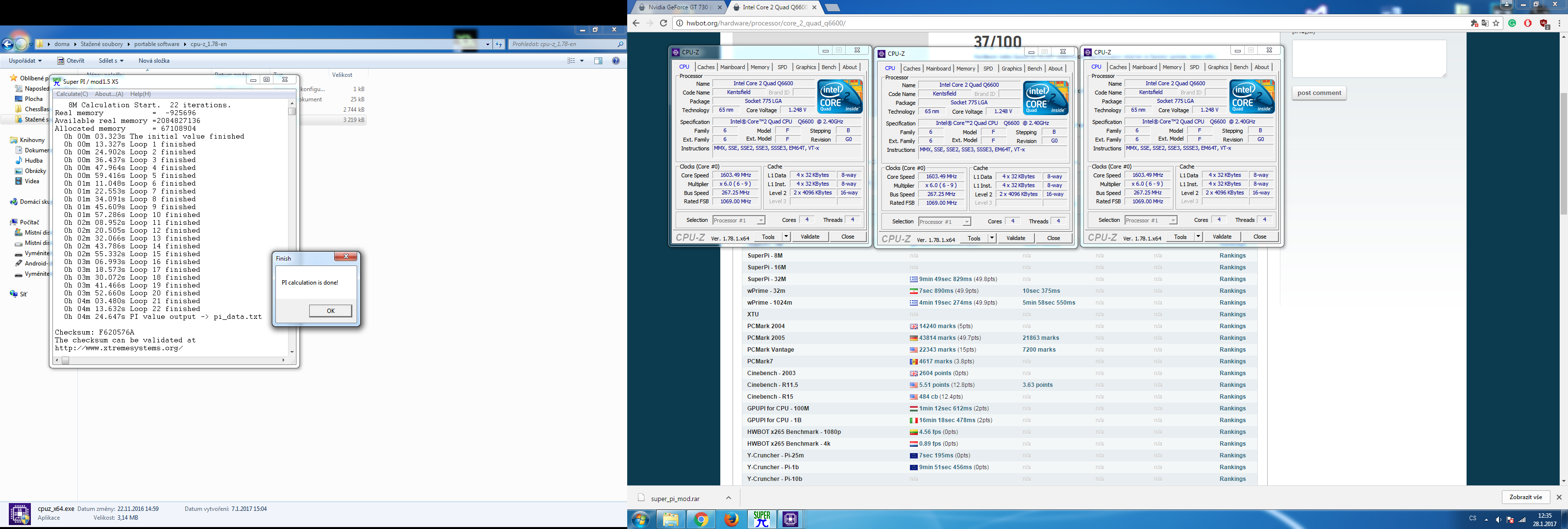Click Chrome's back navigation arrow
This screenshot has width=1568, height=529.
(x=636, y=23)
